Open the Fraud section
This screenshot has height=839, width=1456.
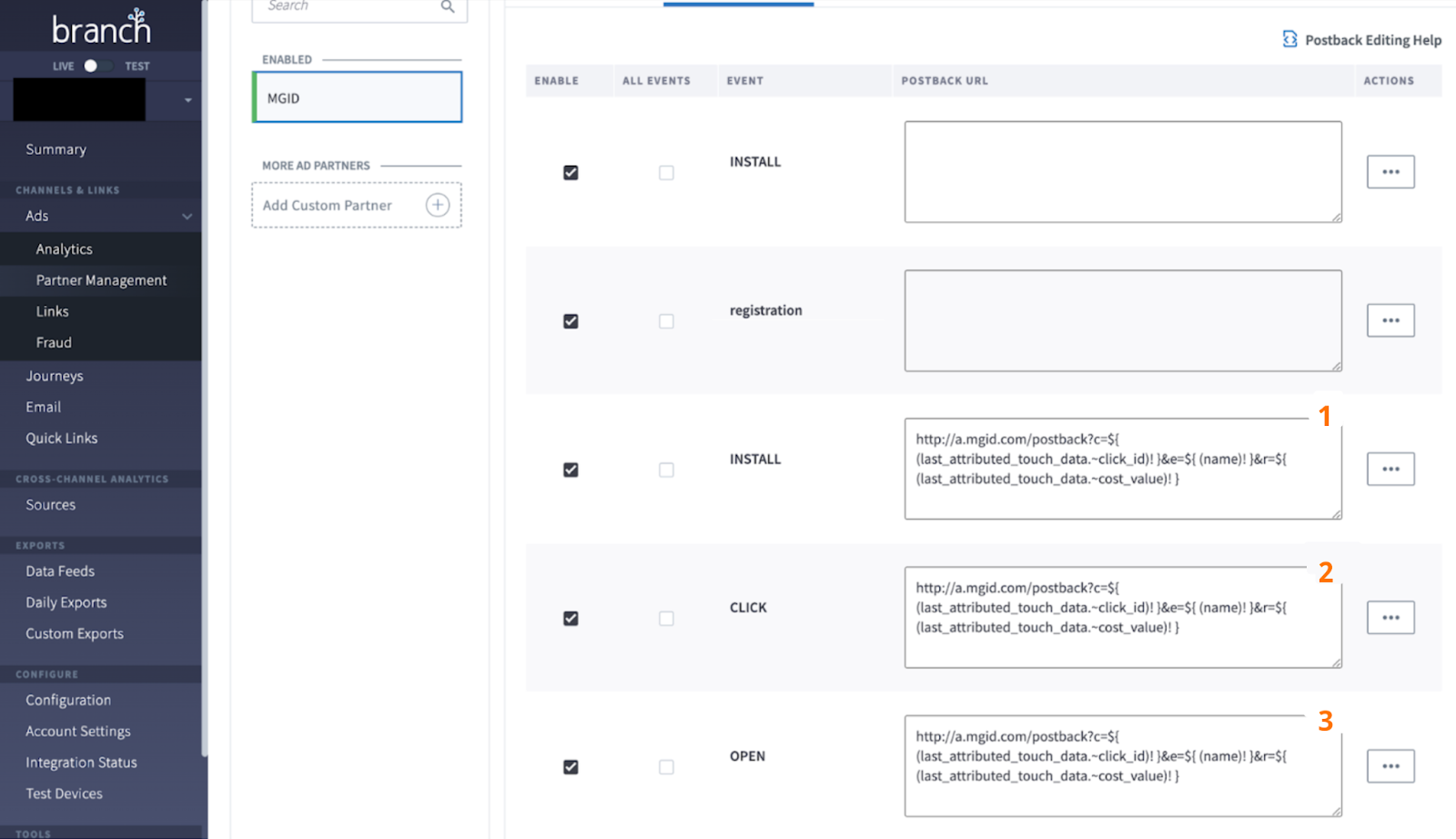point(55,342)
